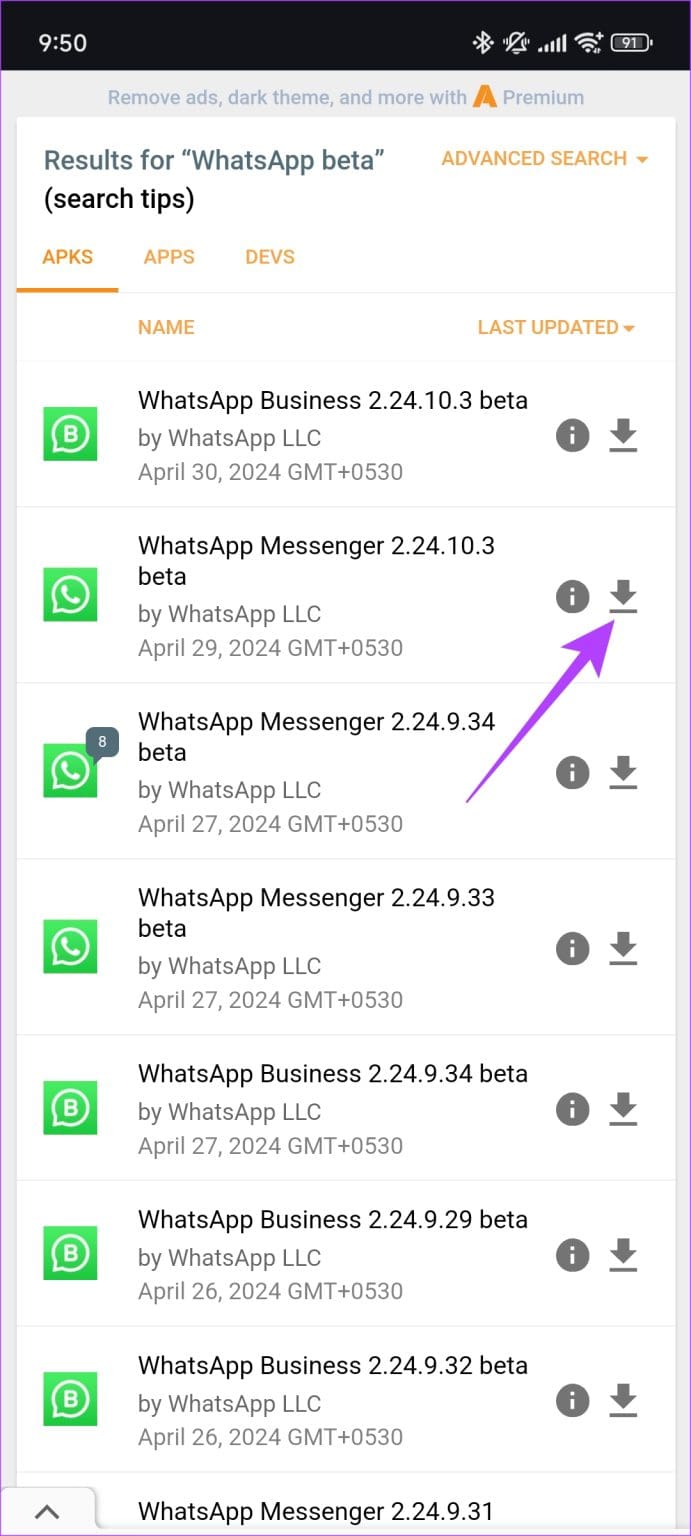Open the ADVANCED SEARCH dropdown

[544, 158]
